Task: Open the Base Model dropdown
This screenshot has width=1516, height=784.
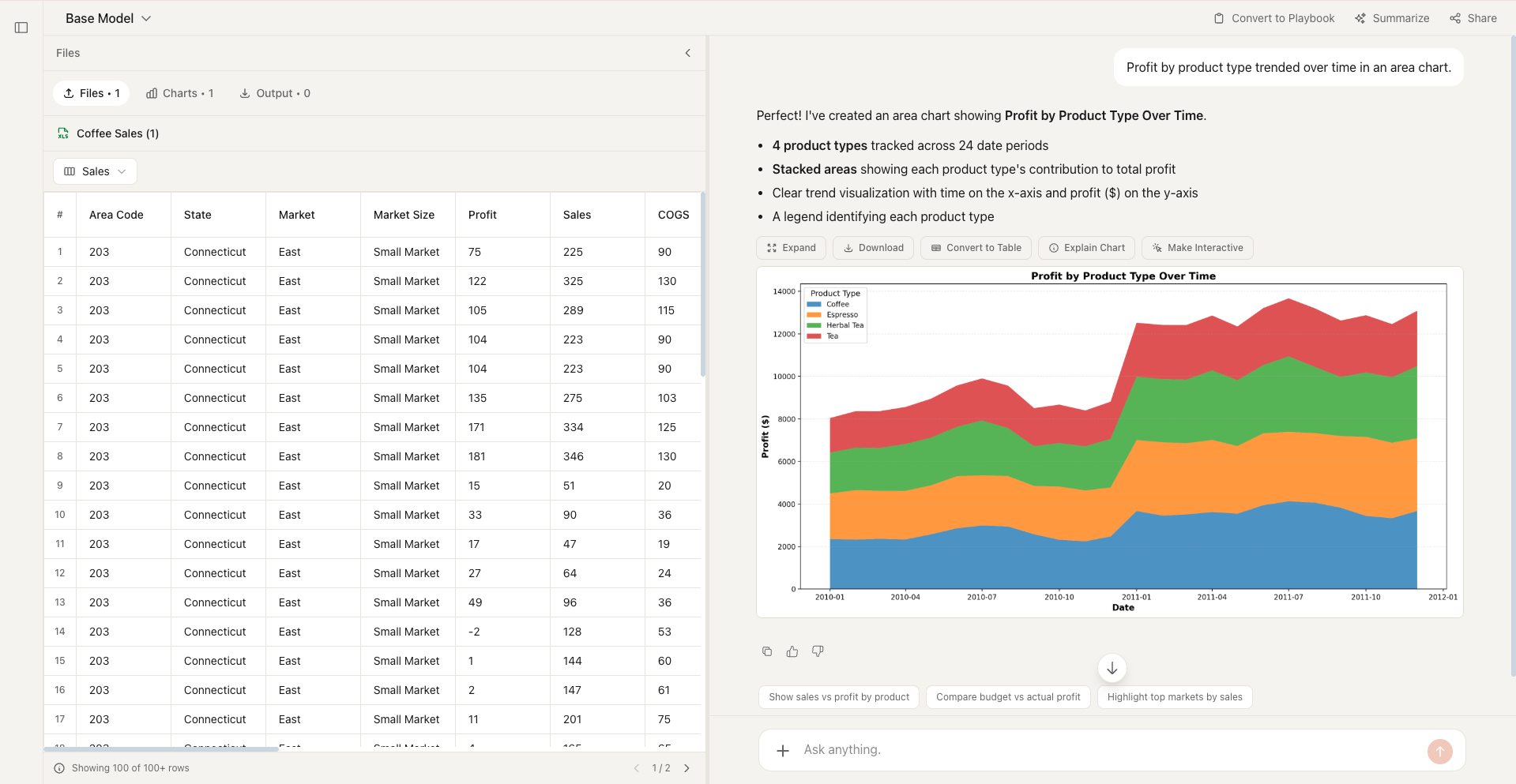Action: [x=108, y=18]
